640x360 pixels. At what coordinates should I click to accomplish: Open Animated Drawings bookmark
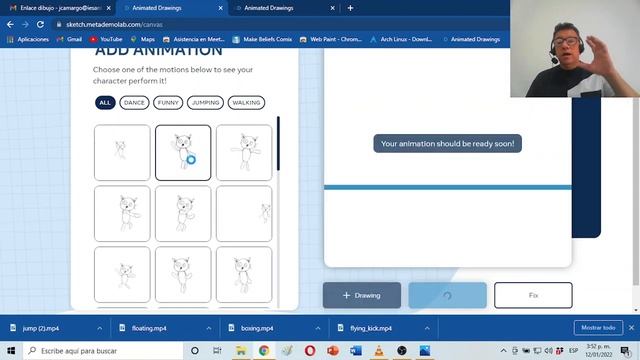(x=471, y=39)
